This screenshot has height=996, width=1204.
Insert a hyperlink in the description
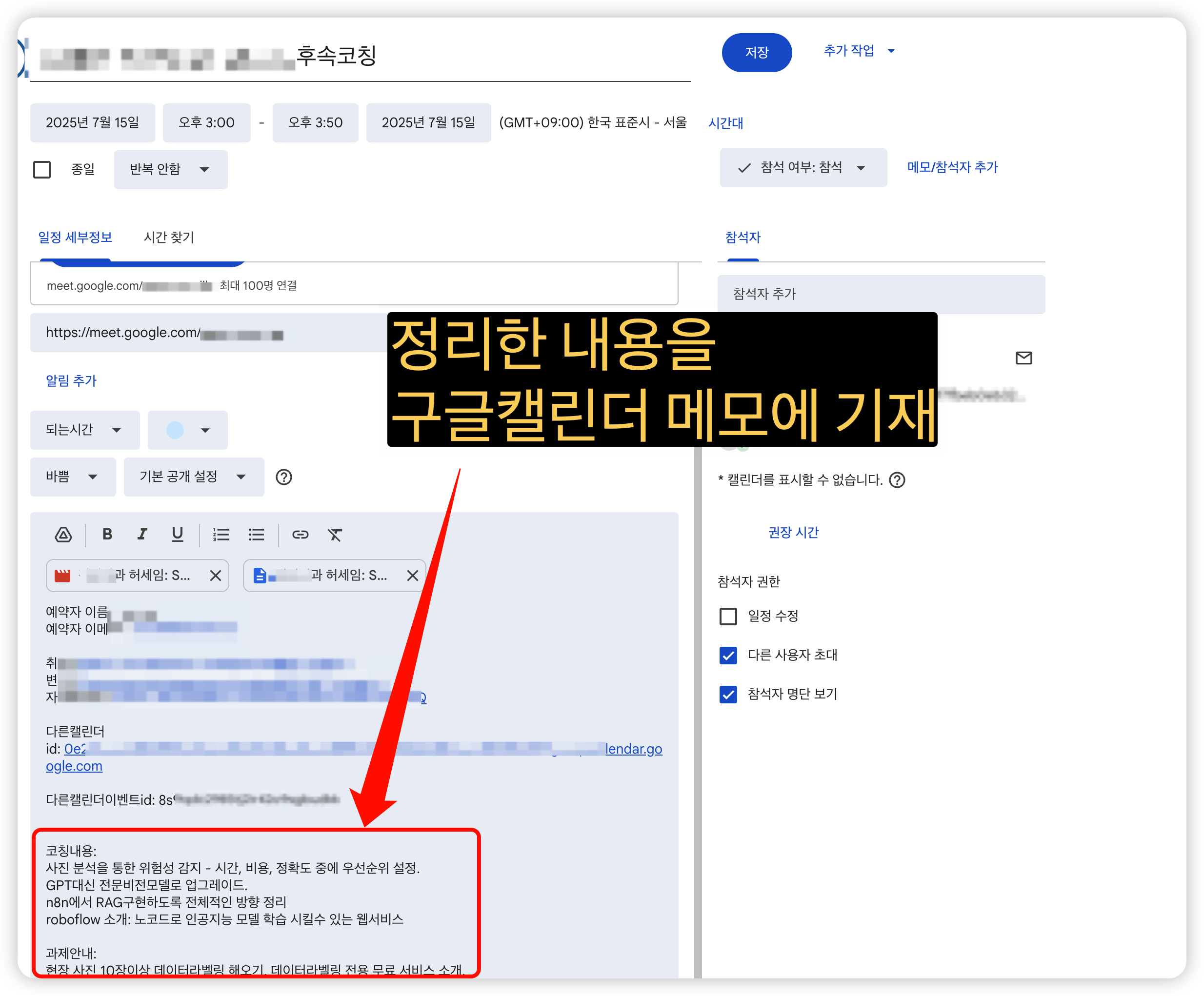[x=300, y=535]
